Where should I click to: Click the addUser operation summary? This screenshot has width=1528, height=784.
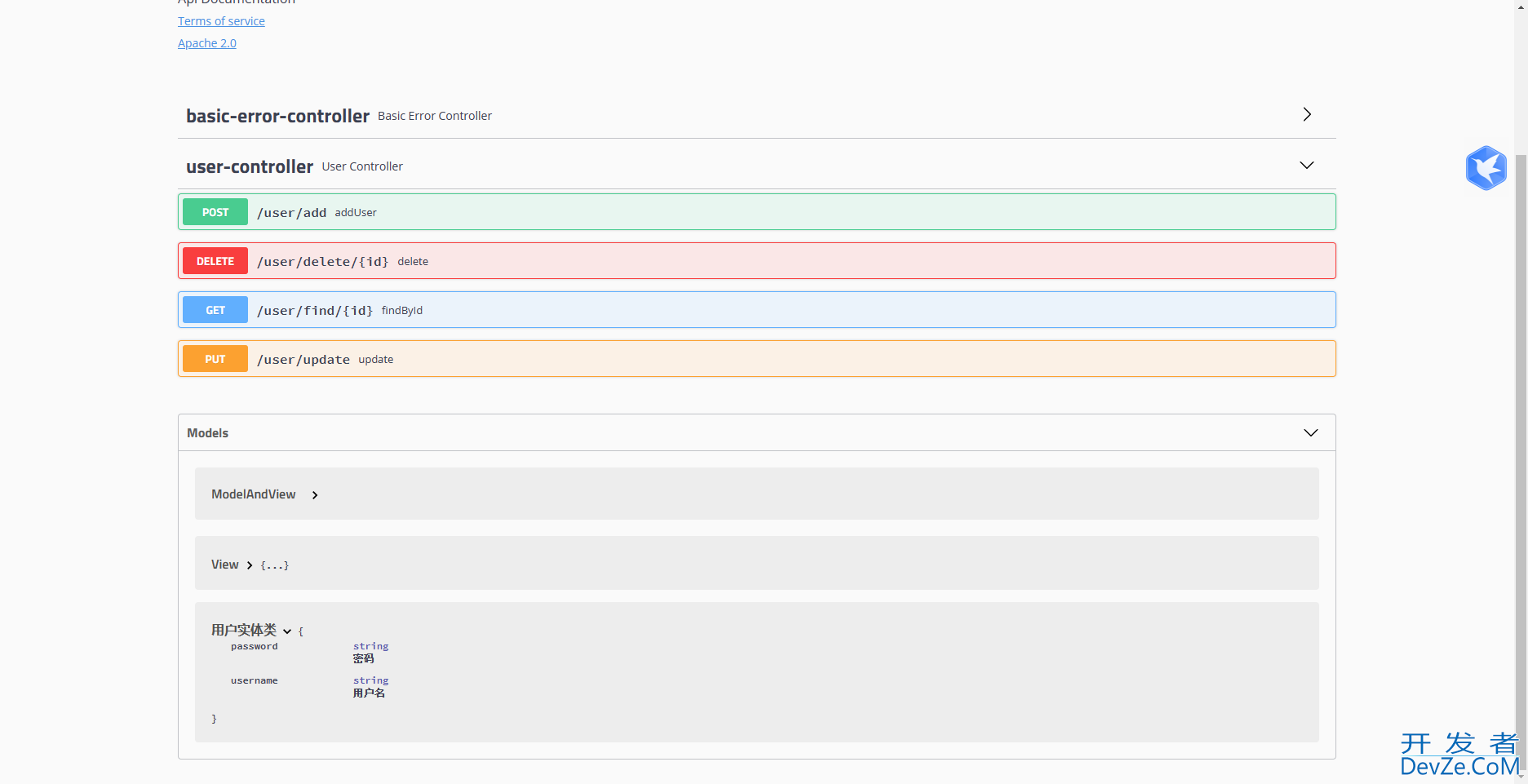[356, 213]
